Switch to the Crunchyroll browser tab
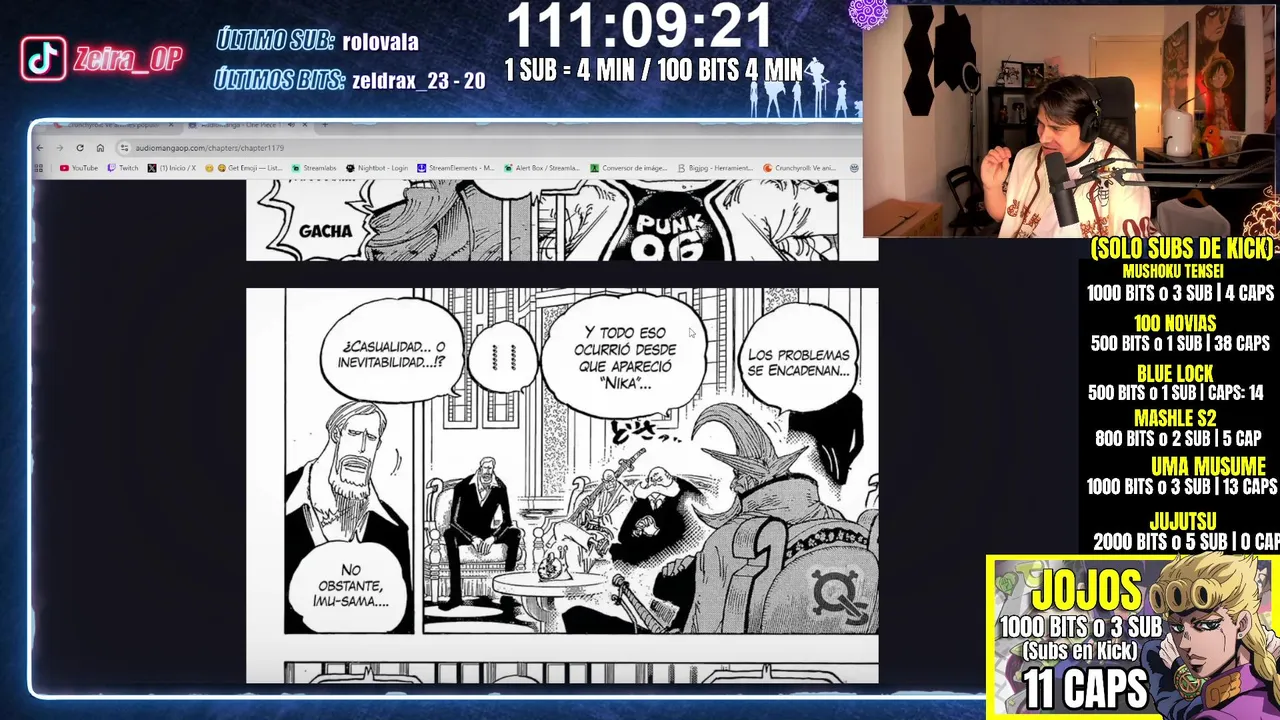The height and width of the screenshot is (720, 1280). [110, 125]
